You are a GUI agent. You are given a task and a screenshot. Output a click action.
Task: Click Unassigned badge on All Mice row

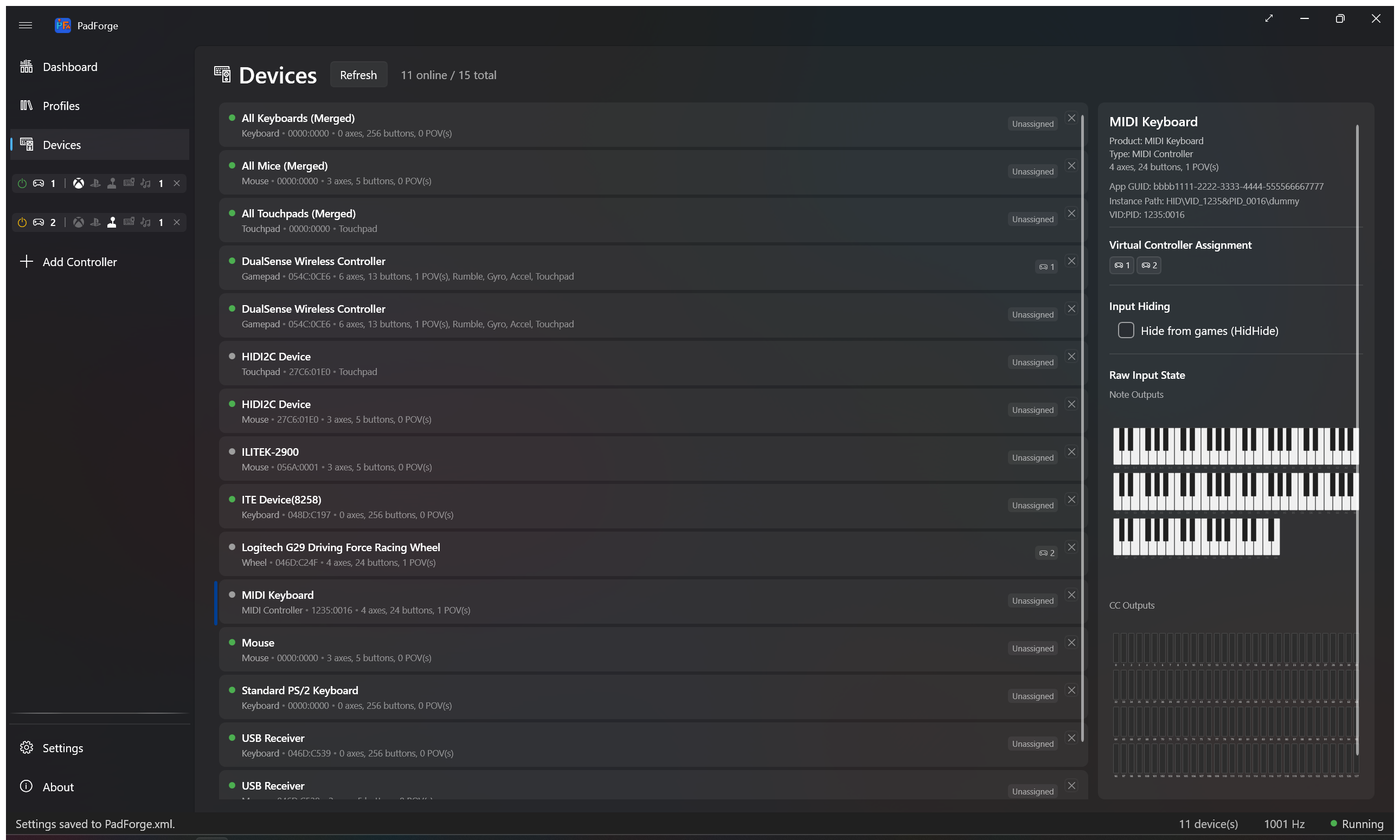pos(1032,171)
